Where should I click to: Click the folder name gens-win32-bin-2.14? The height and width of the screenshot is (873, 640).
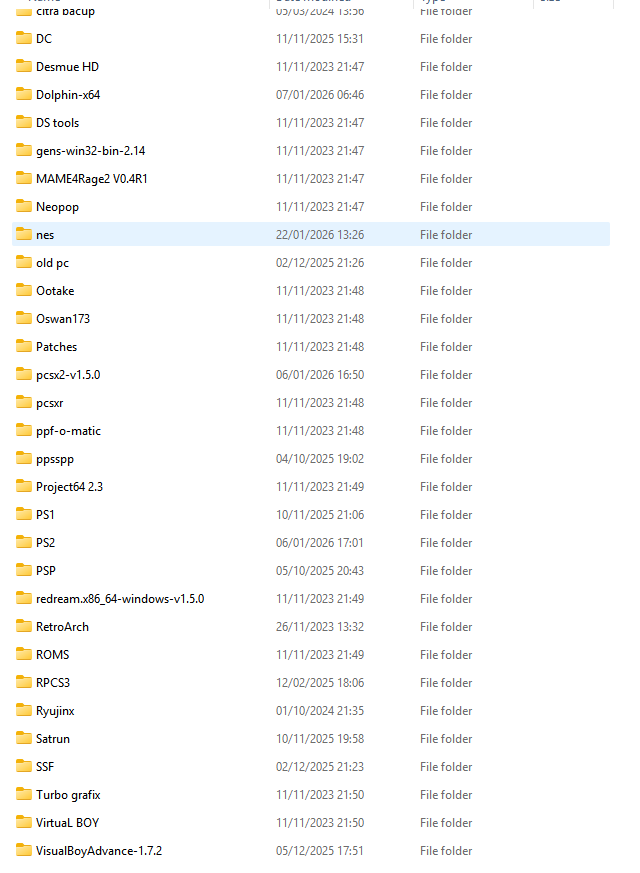pyautogui.click(x=91, y=151)
